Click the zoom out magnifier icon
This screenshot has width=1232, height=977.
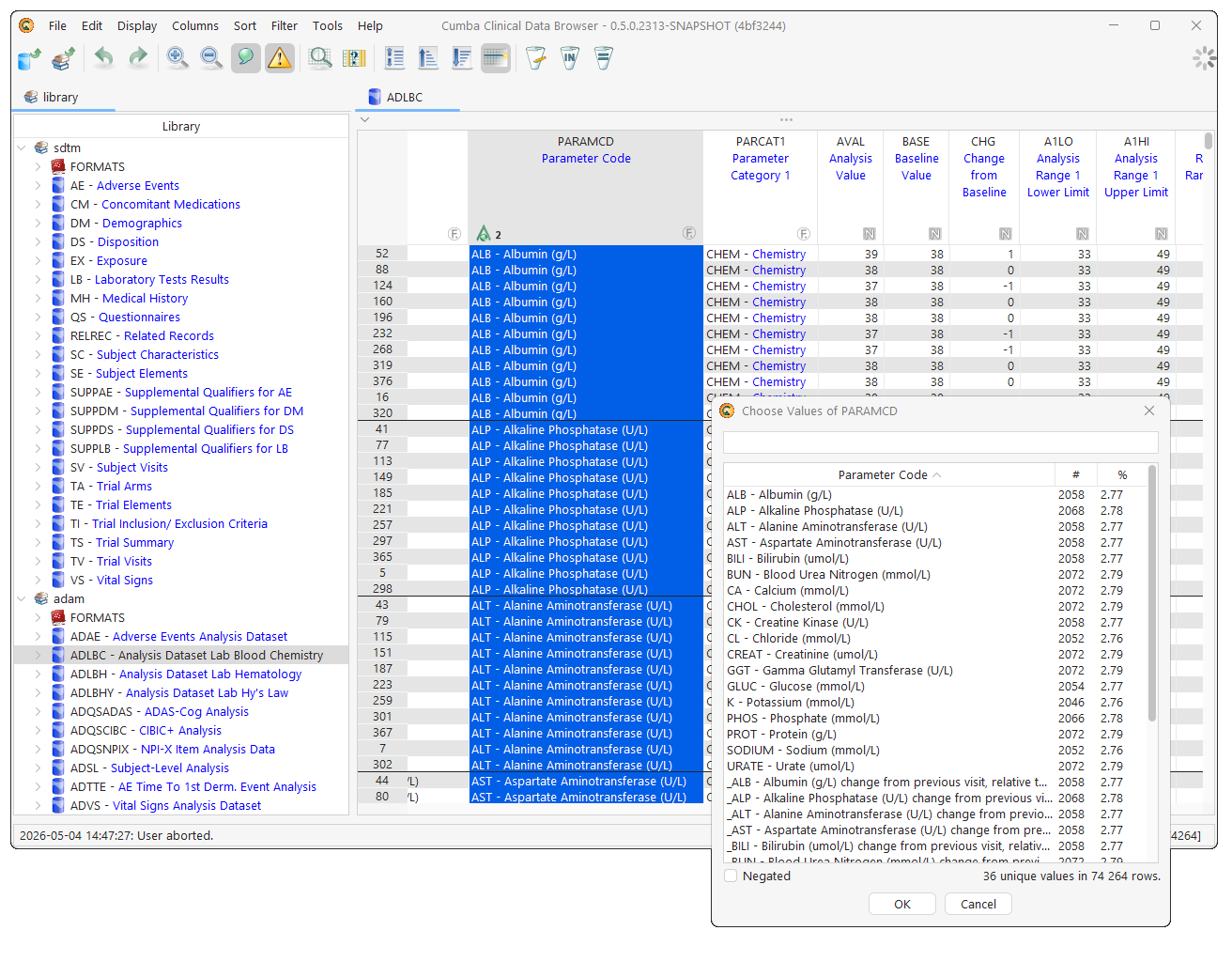click(211, 58)
